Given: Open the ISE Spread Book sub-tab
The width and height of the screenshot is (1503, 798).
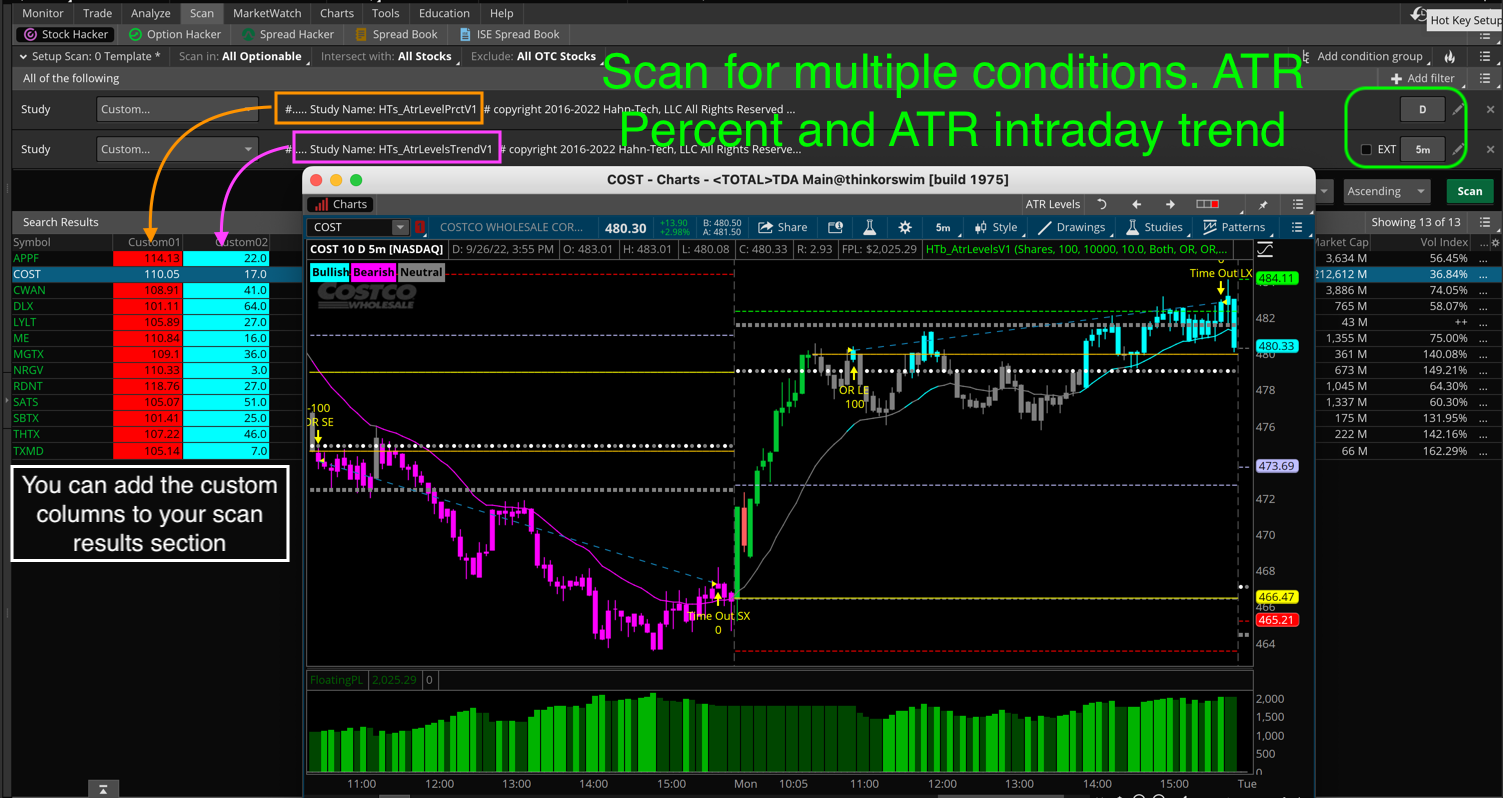Looking at the screenshot, I should pyautogui.click(x=508, y=34).
